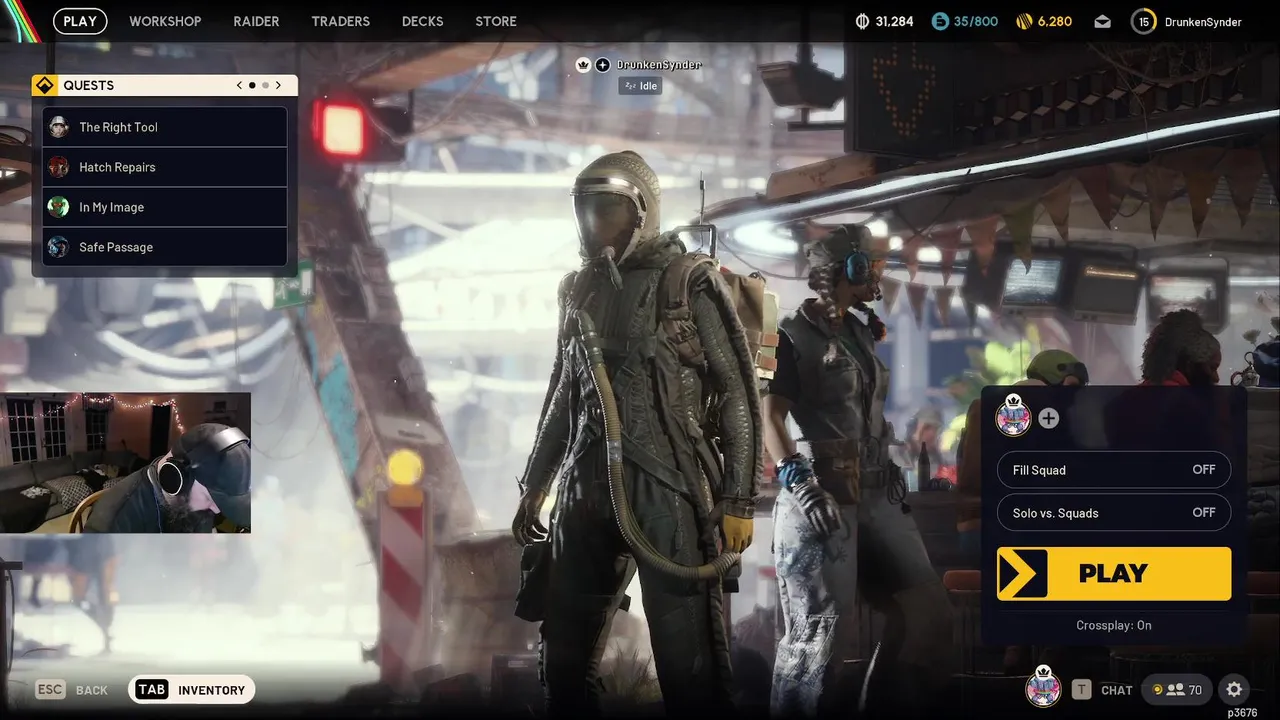Click the webcam overlay thumbnail

click(125, 462)
